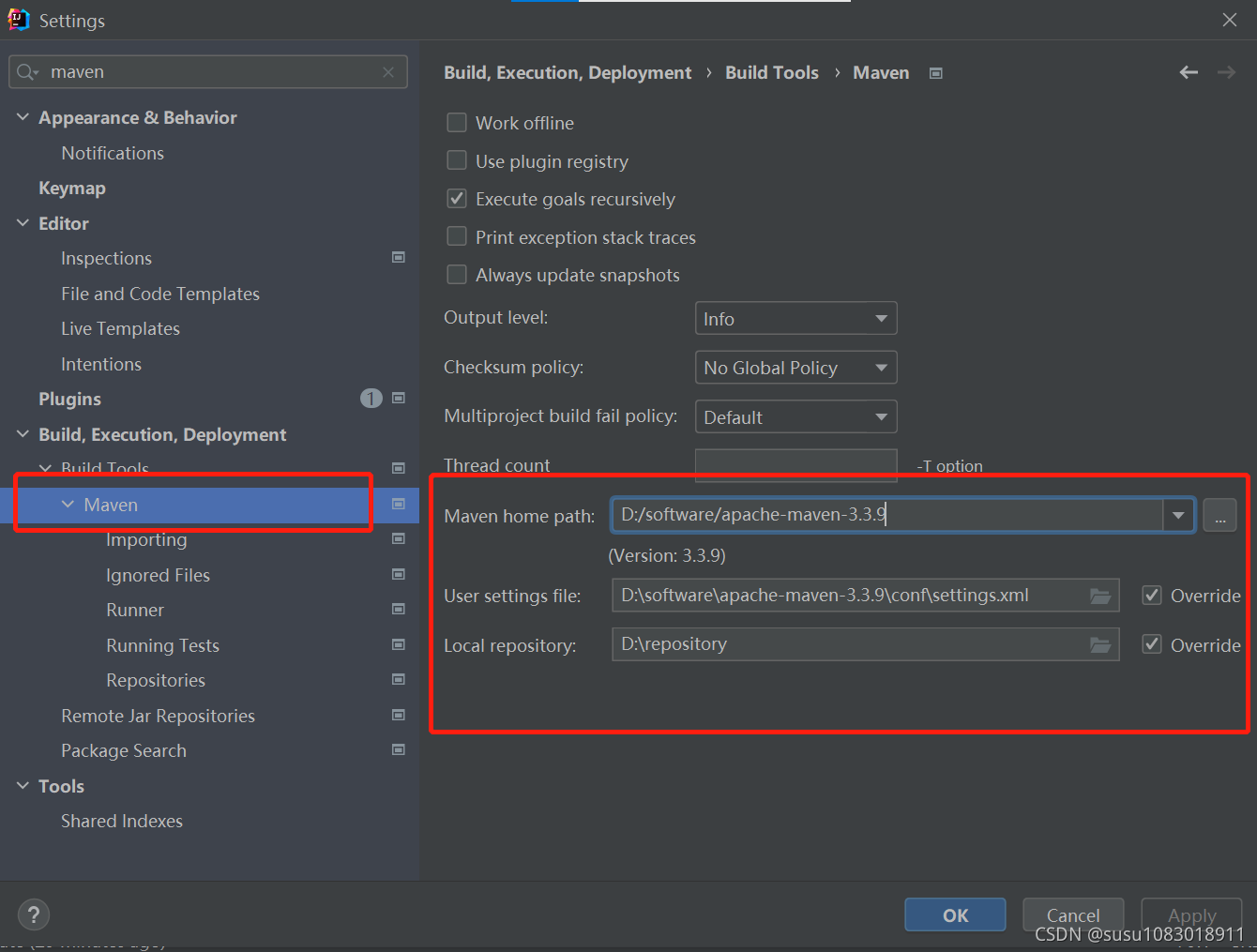Screen dimensions: 1257x952
Task: Click the Plugins update badge
Action: tap(371, 399)
